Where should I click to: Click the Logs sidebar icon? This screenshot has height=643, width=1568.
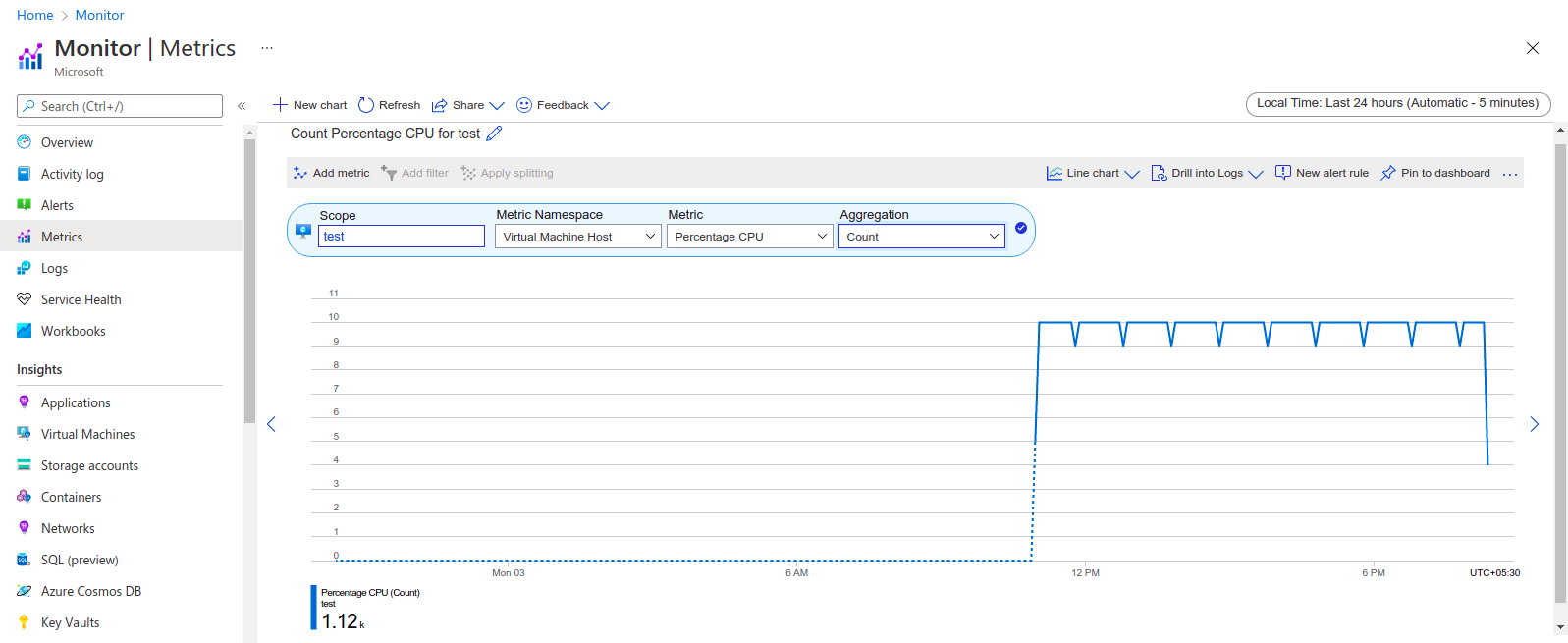point(25,268)
